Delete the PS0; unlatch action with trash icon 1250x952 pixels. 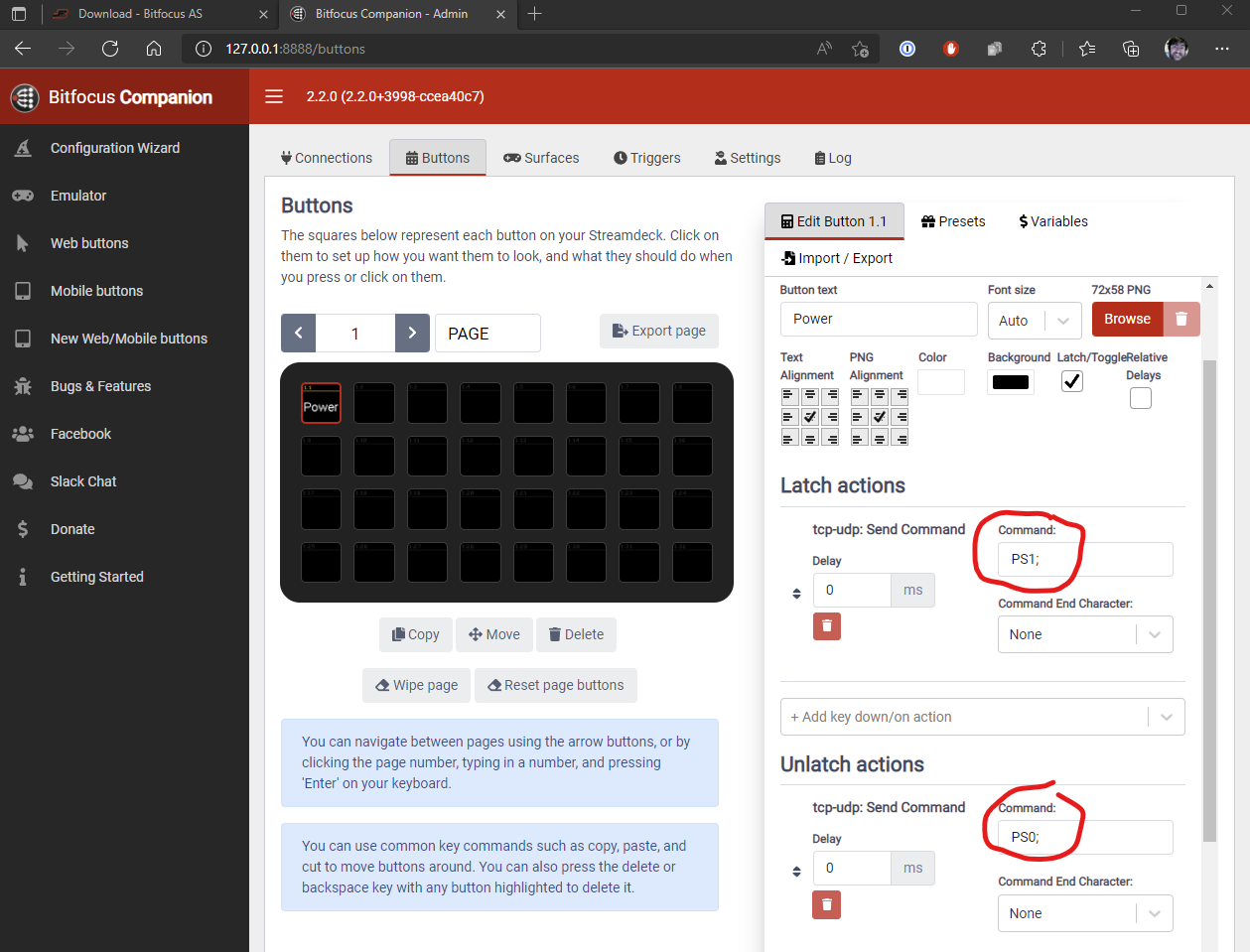(827, 904)
